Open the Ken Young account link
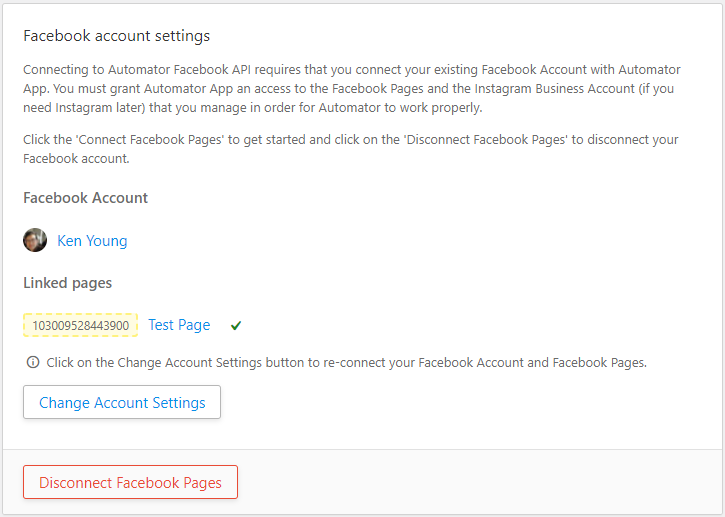 point(92,241)
